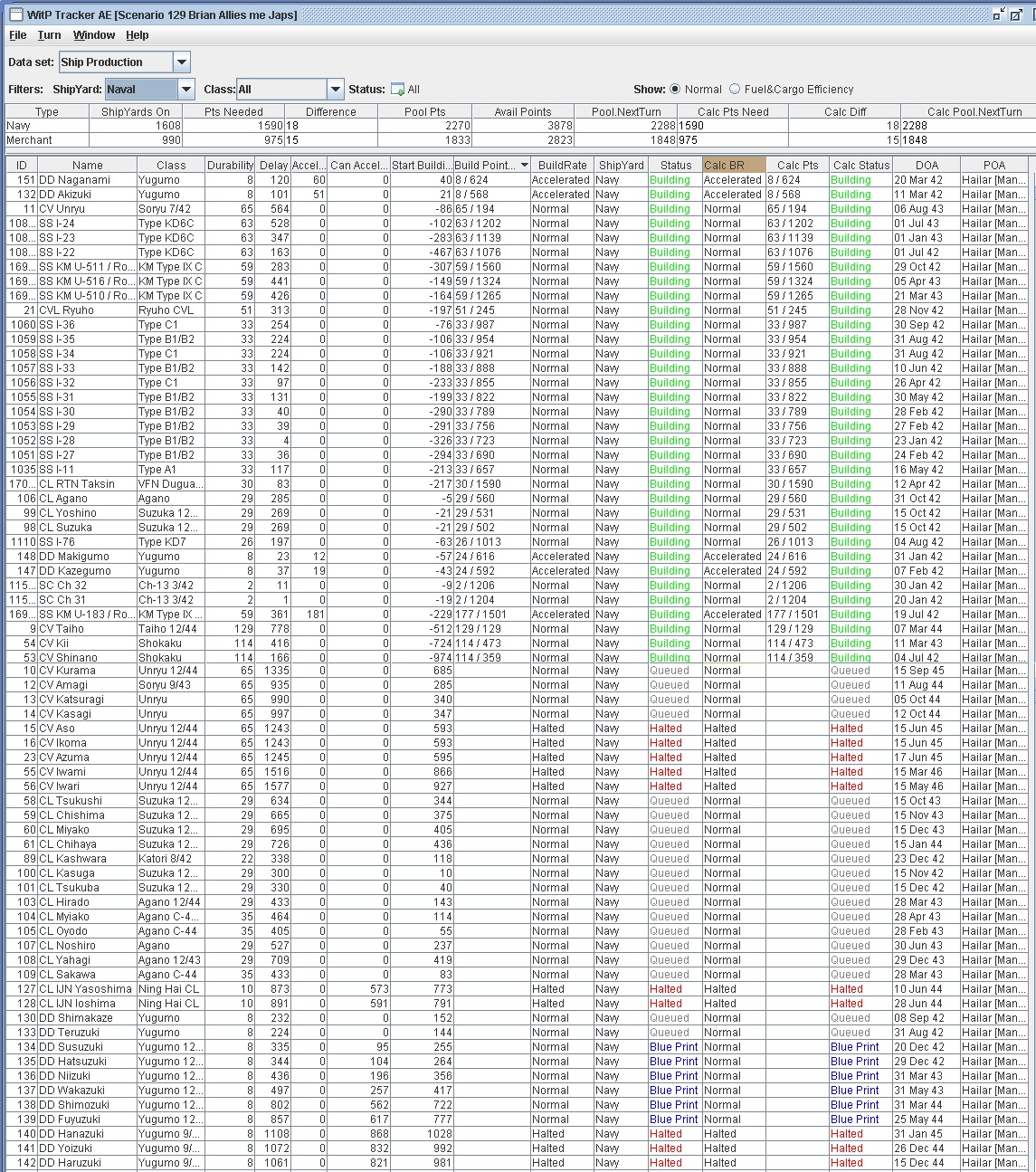Viewport: 1036px width, 1172px height.
Task: Sort by the POA column header
Action: [x=994, y=166]
